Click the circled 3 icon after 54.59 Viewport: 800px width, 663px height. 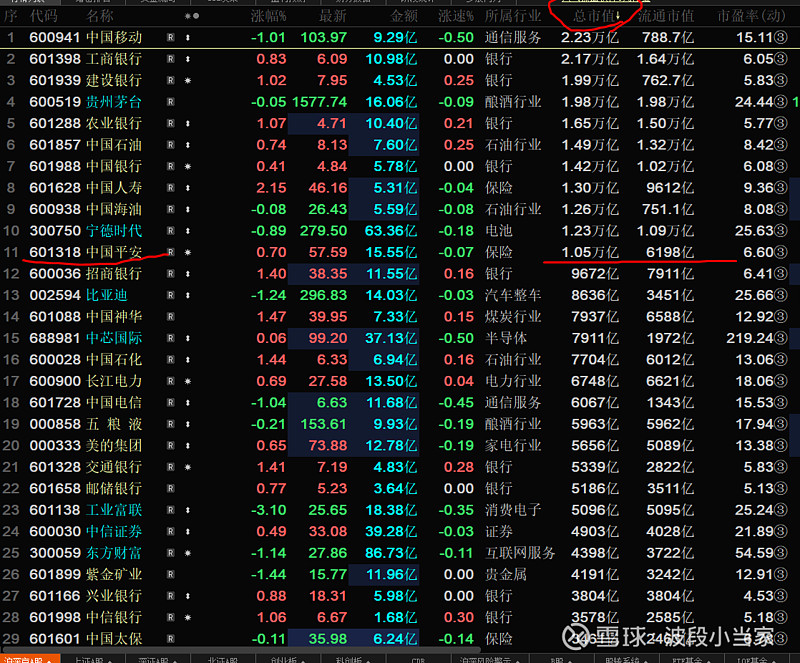[x=781, y=553]
